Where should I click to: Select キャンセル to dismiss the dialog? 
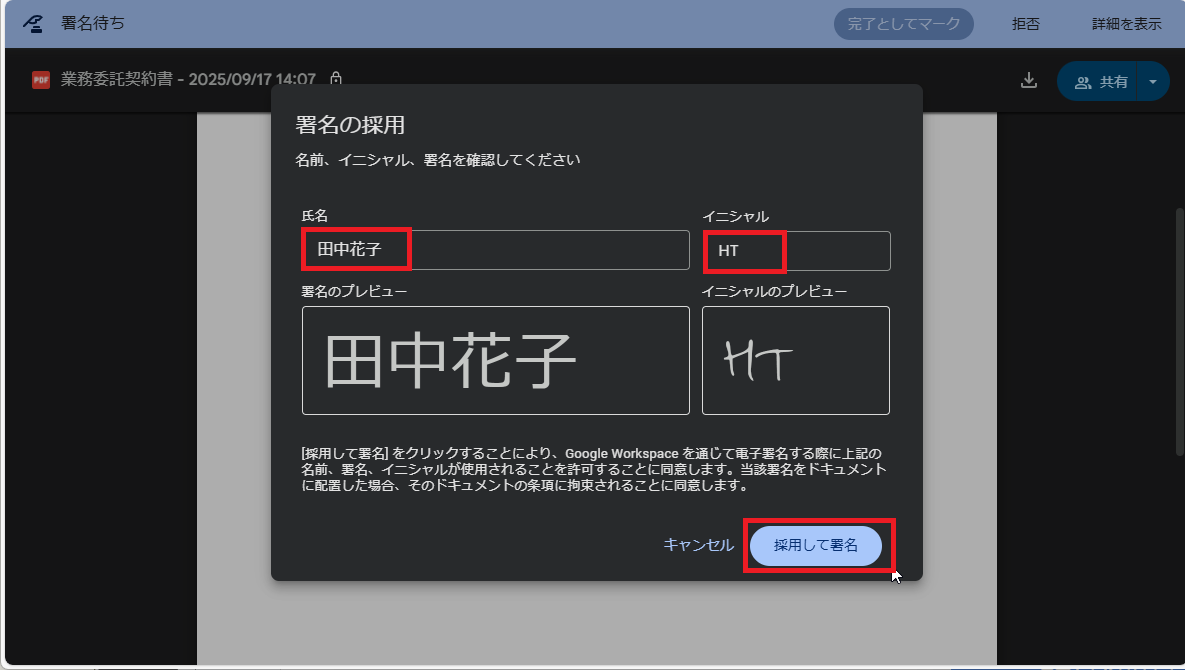[698, 545]
